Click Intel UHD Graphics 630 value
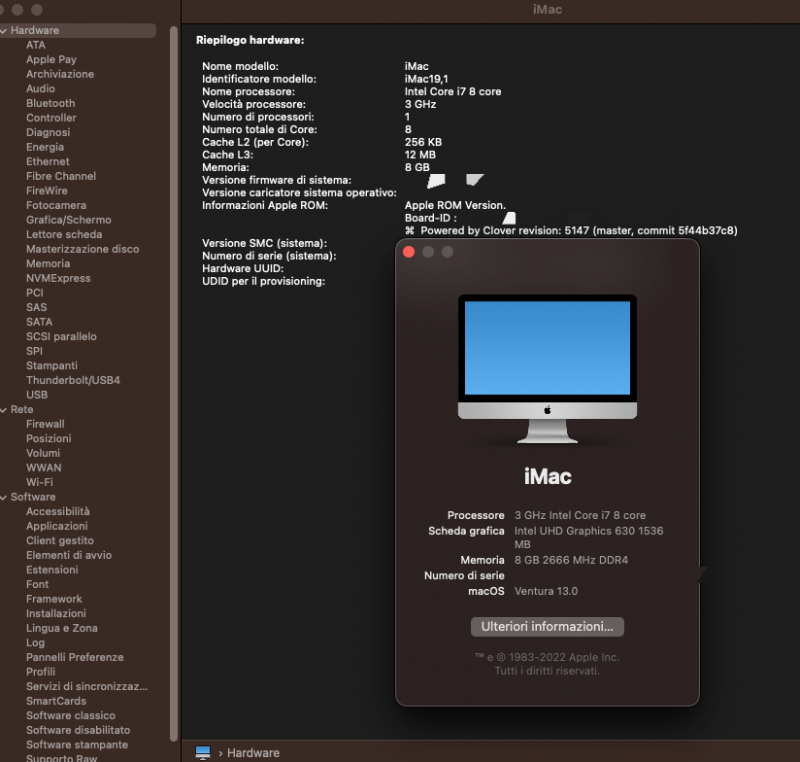 tap(588, 538)
